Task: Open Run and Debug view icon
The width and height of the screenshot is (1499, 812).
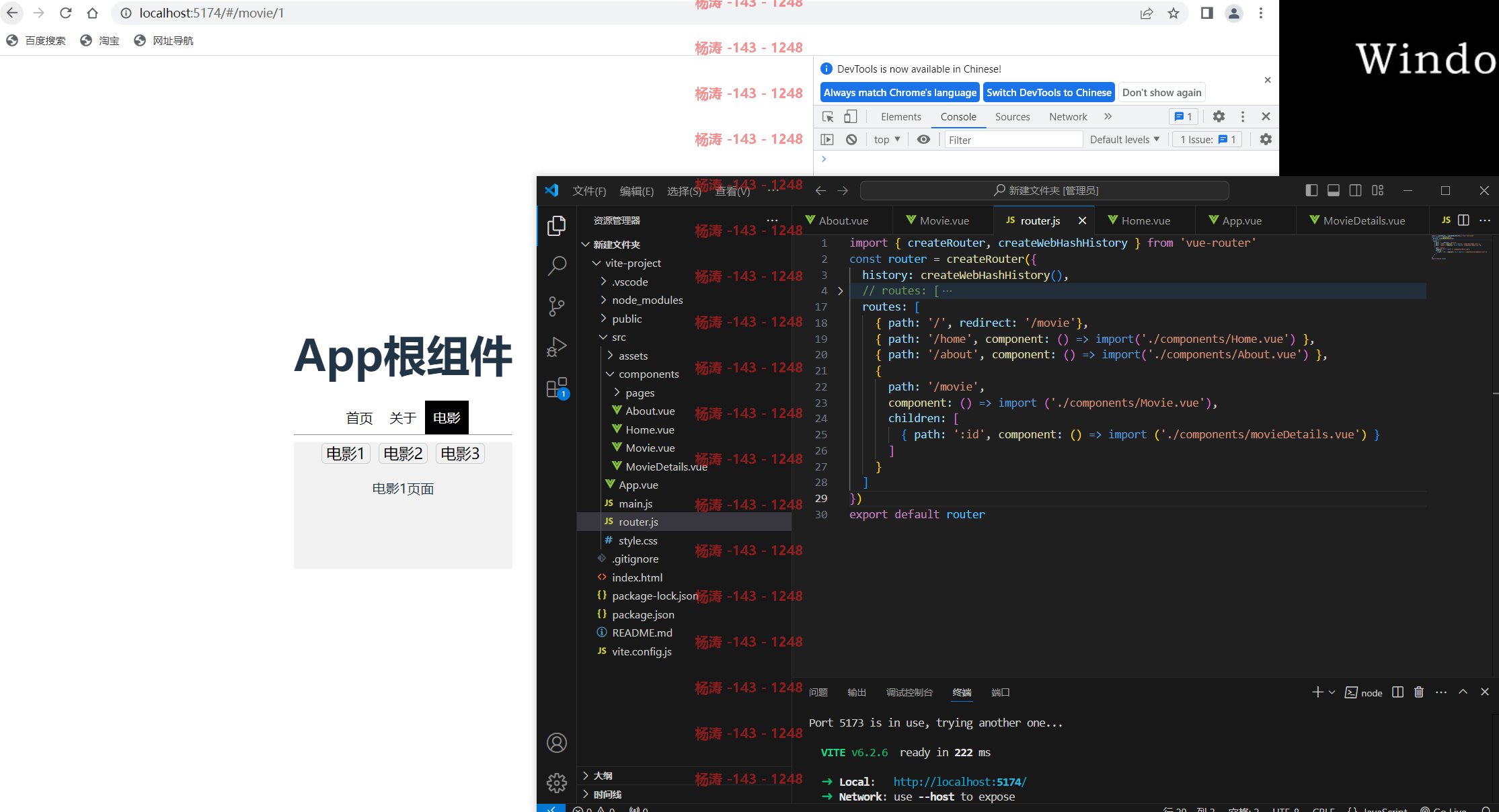Action: 556,347
